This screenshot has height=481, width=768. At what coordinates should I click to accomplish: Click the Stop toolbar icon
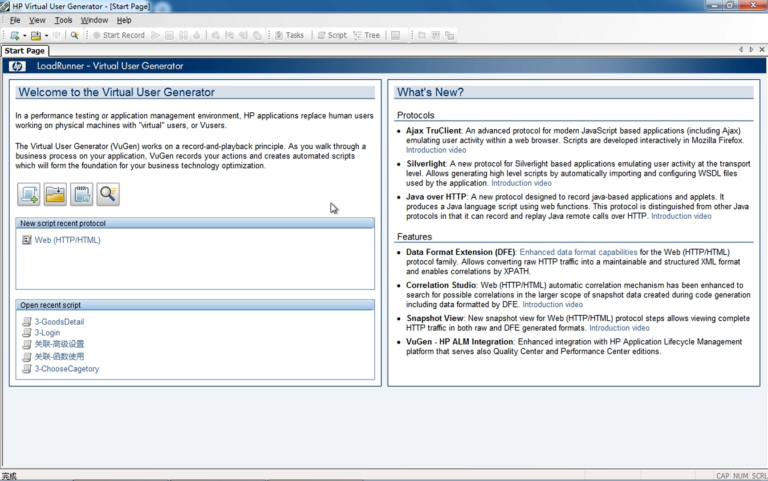[169, 35]
